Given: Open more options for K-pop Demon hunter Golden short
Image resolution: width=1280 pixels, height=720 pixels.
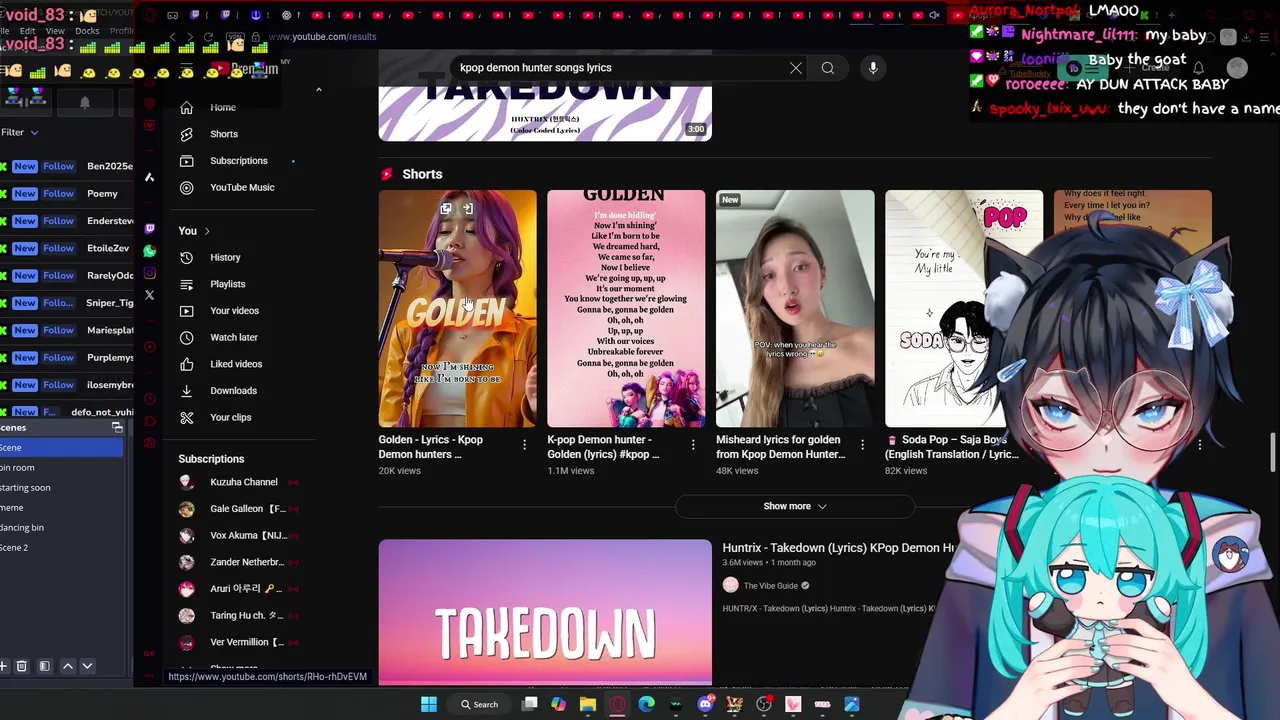Looking at the screenshot, I should (693, 444).
